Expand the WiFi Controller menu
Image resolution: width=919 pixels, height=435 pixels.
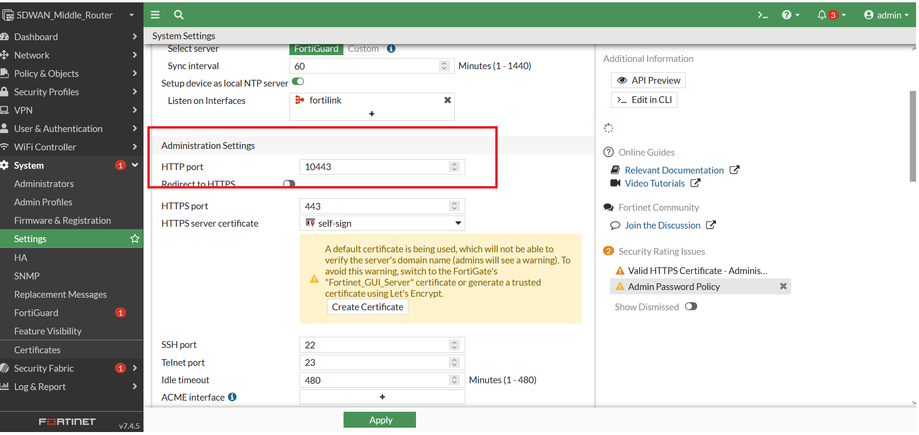[72, 147]
